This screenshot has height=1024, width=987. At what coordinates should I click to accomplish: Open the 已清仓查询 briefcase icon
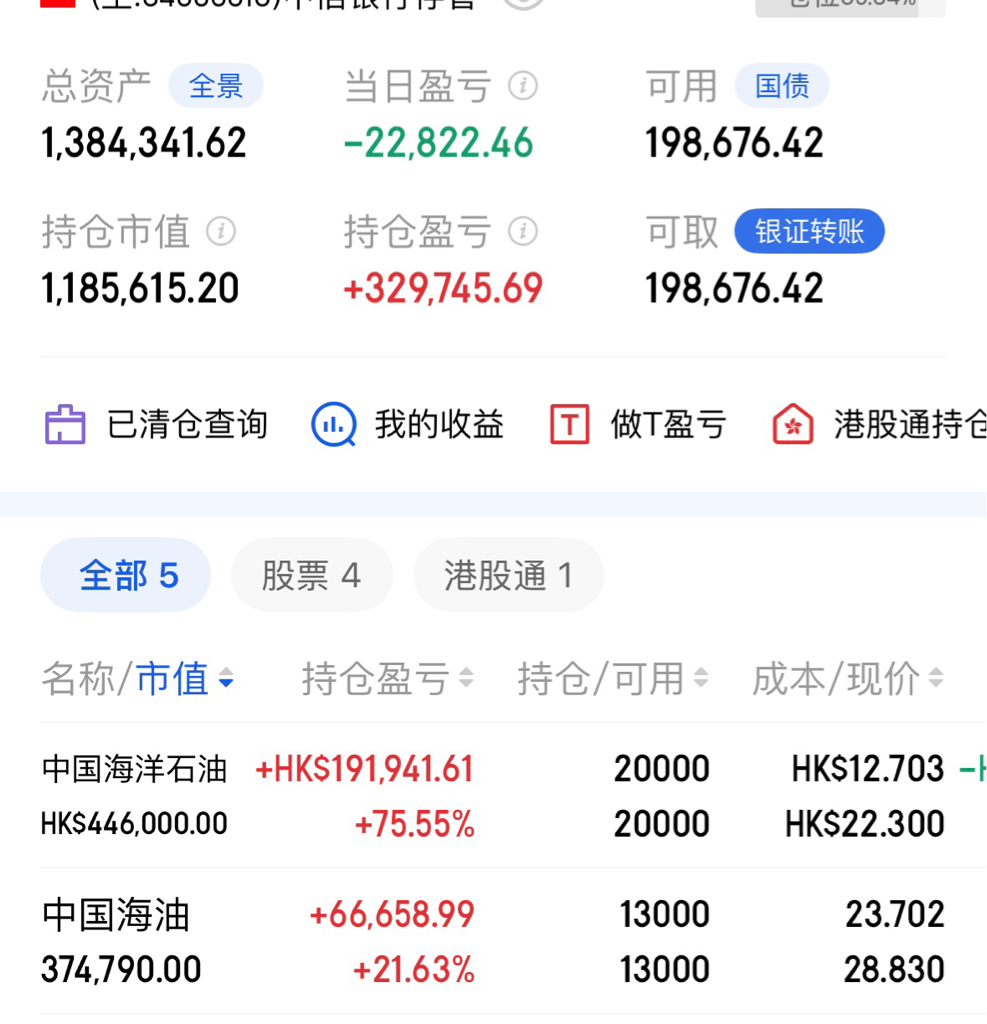65,424
